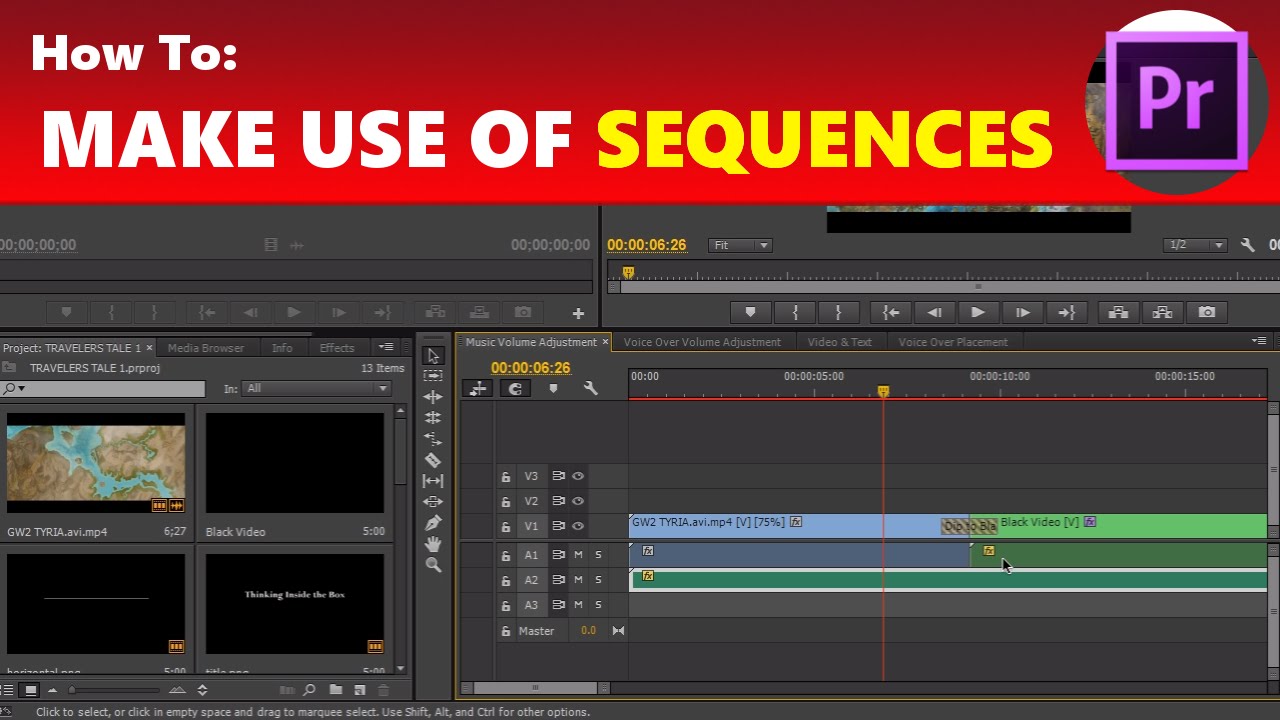This screenshot has width=1280, height=720.
Task: Select the Track Select tool
Action: tap(433, 376)
